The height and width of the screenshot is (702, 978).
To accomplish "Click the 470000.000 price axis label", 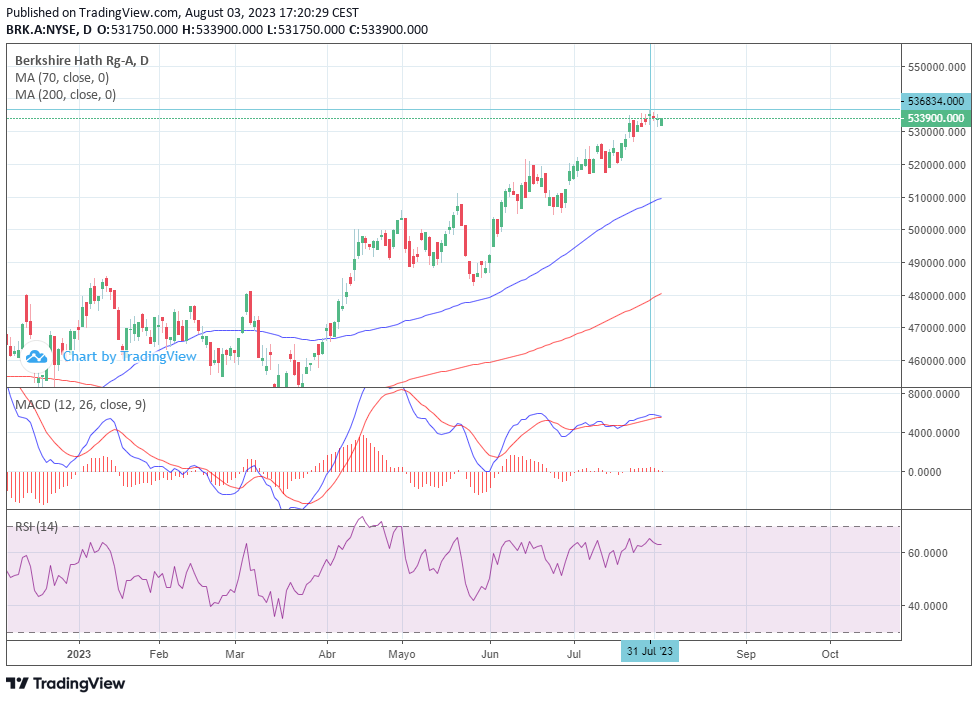I will click(937, 328).
